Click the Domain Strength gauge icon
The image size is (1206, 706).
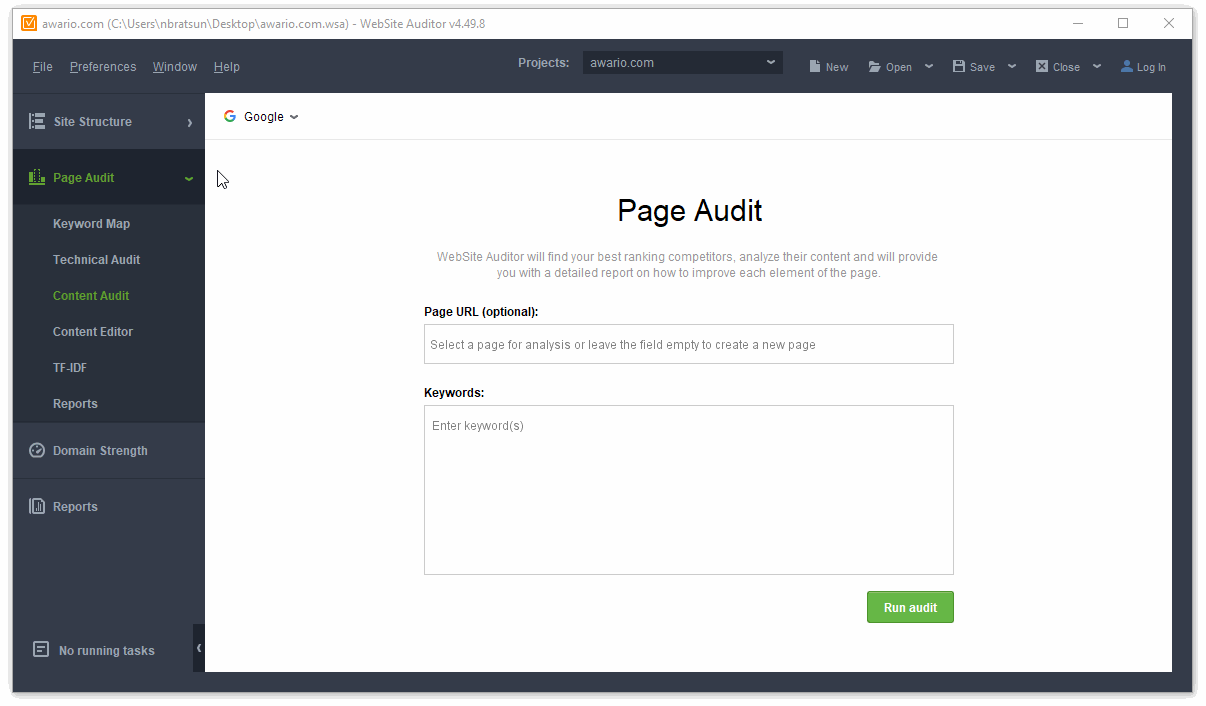37,450
